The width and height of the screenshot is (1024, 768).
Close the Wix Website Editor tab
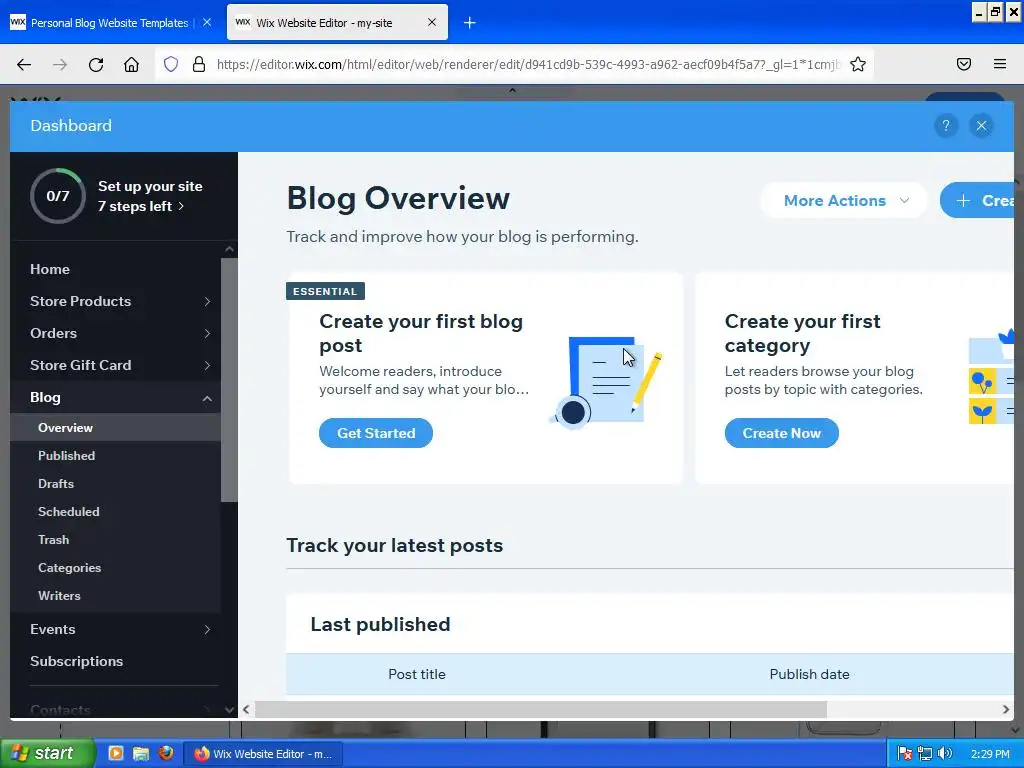coord(432,22)
